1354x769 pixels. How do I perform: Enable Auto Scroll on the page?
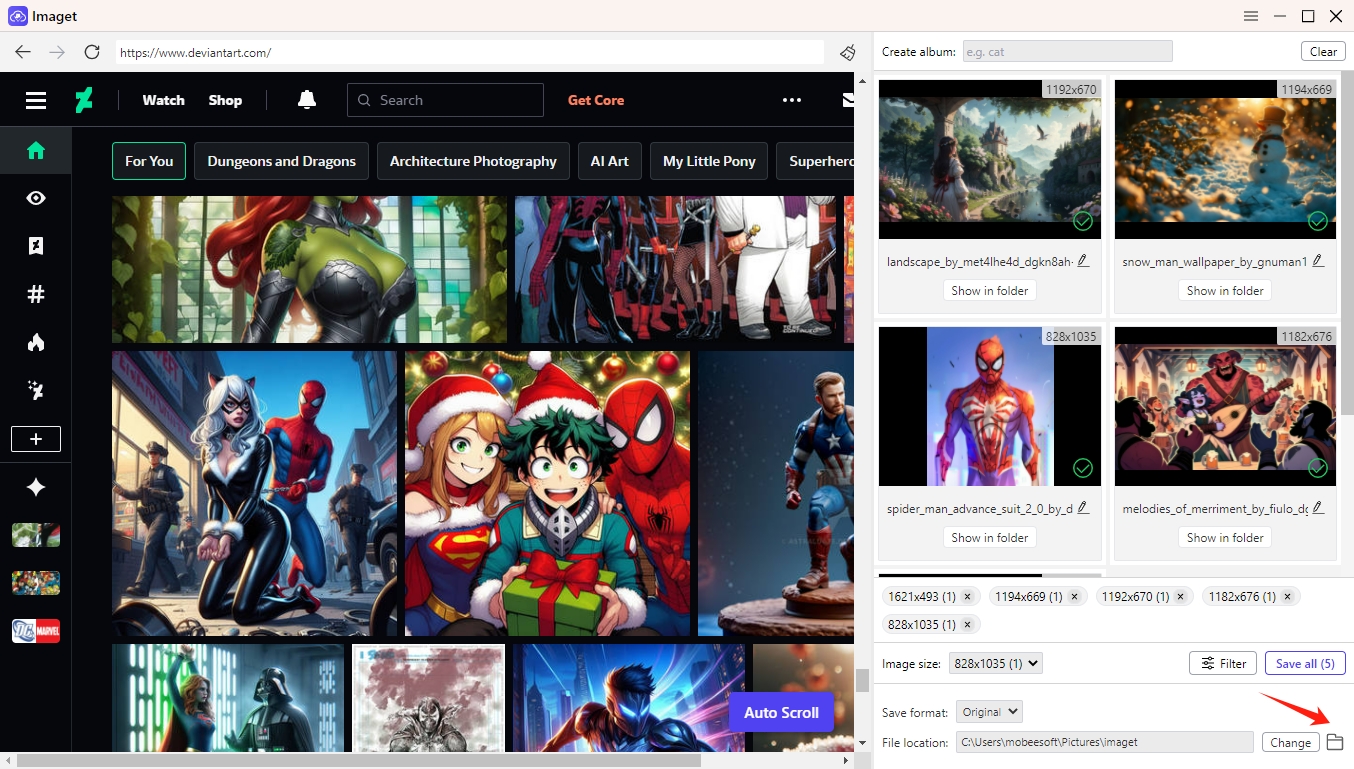click(781, 712)
